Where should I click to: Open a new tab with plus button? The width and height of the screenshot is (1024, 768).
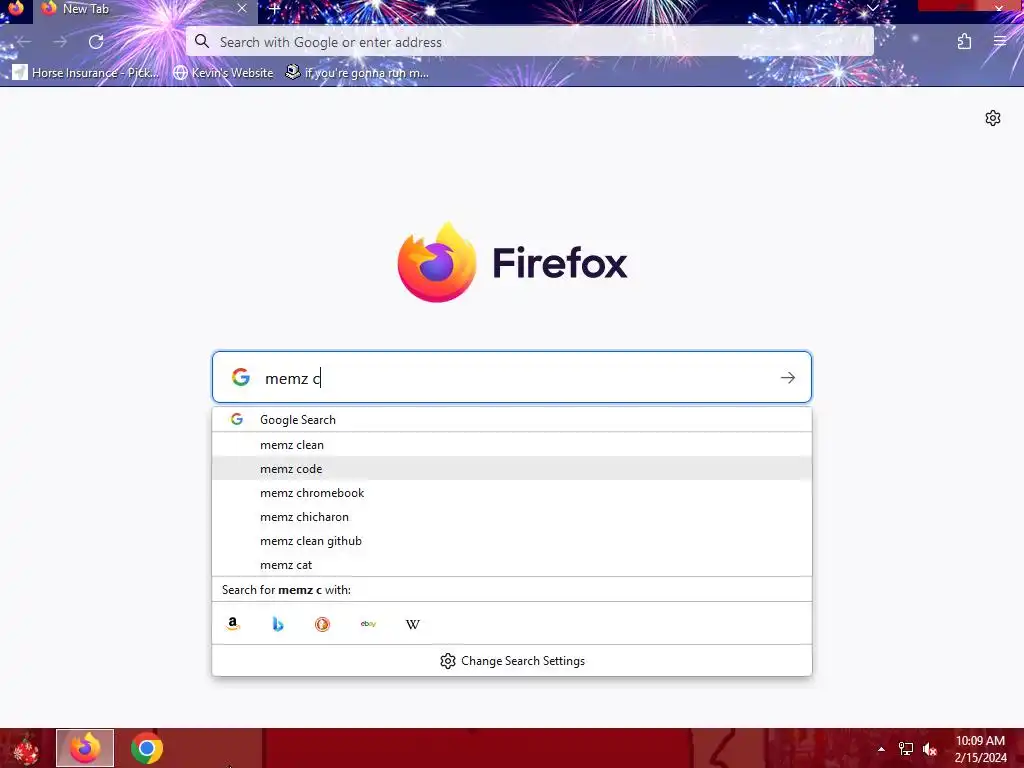pyautogui.click(x=275, y=9)
